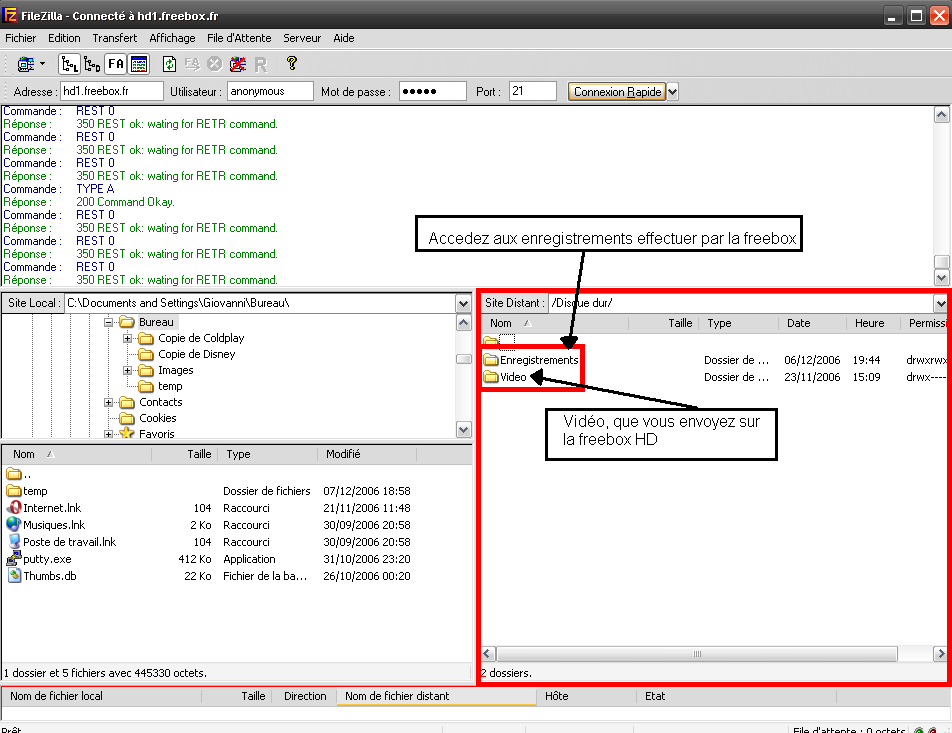952x733 pixels.
Task: Click the Adresse input field
Action: 112,91
